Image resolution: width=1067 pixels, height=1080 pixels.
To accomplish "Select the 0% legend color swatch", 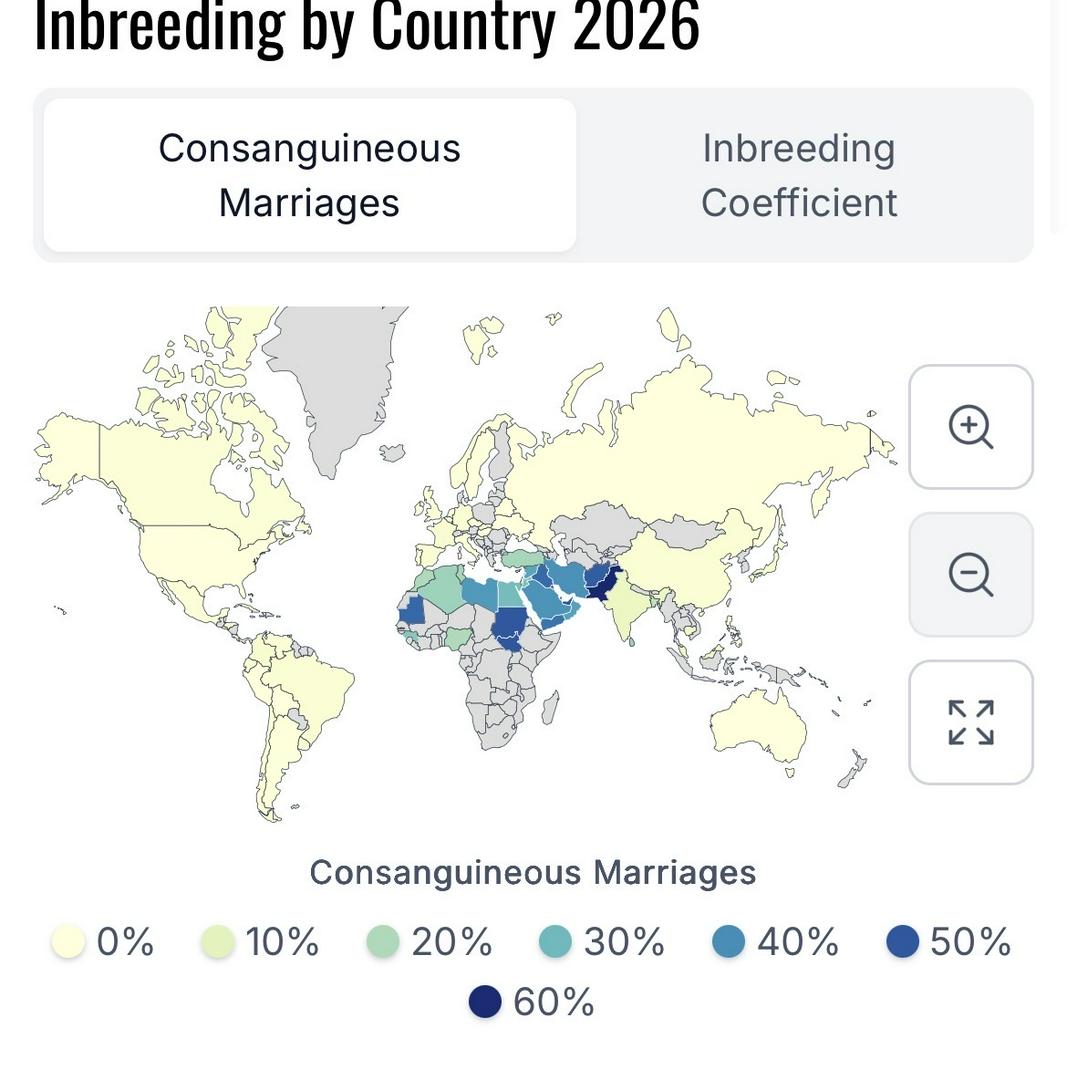I will click(68, 942).
